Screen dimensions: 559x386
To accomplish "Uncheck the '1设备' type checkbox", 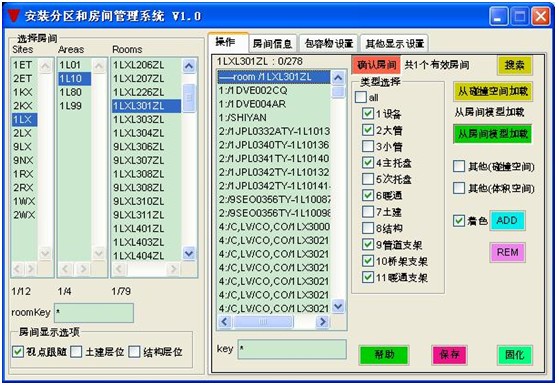I will (x=368, y=113).
